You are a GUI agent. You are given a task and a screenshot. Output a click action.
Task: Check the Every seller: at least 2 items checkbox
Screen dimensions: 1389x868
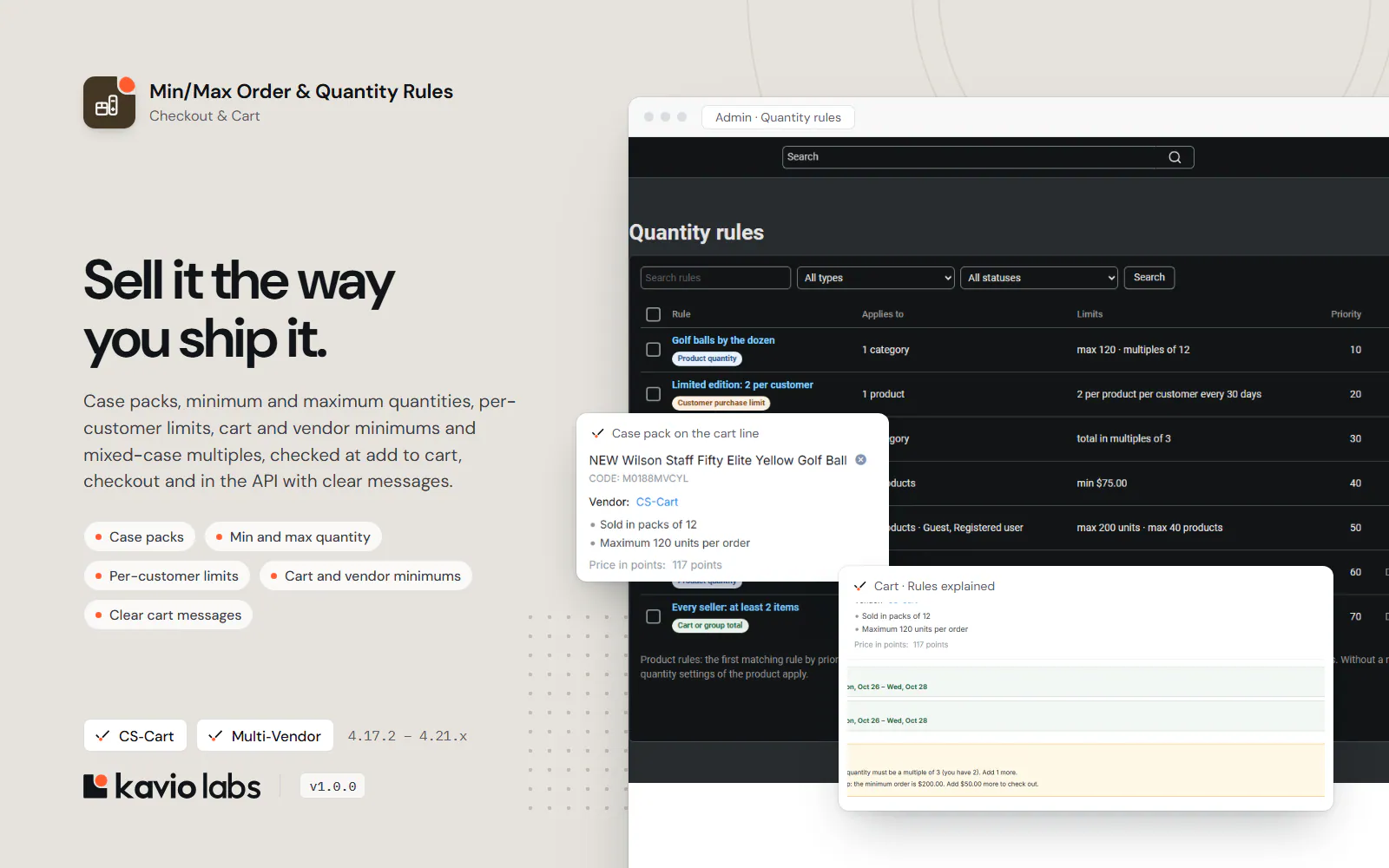tap(654, 616)
